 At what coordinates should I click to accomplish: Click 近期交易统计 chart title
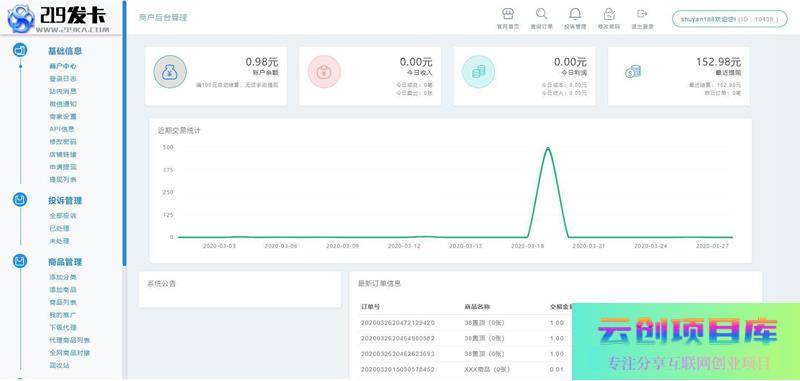(x=179, y=131)
